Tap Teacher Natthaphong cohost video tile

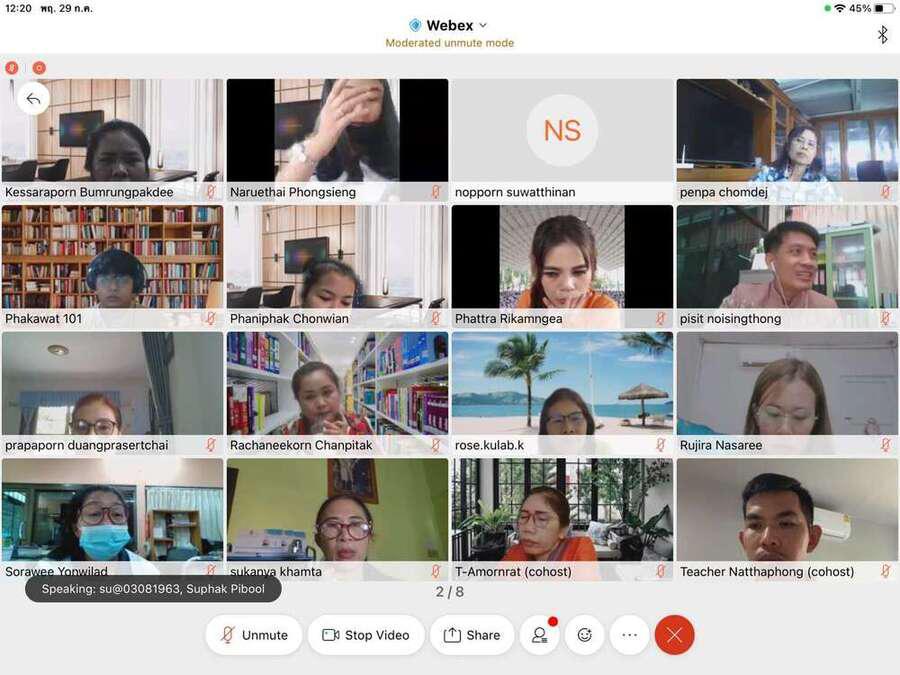point(787,510)
